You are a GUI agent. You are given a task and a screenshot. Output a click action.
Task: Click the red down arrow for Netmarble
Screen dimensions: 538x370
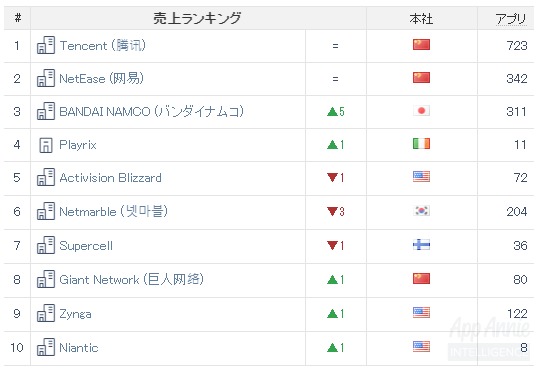click(332, 211)
